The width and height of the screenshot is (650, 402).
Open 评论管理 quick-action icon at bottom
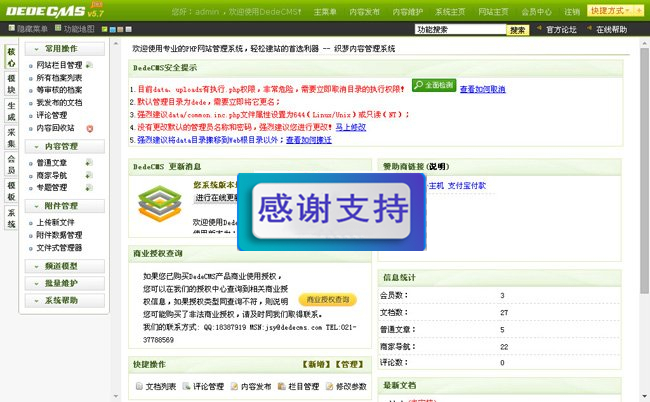187,386
